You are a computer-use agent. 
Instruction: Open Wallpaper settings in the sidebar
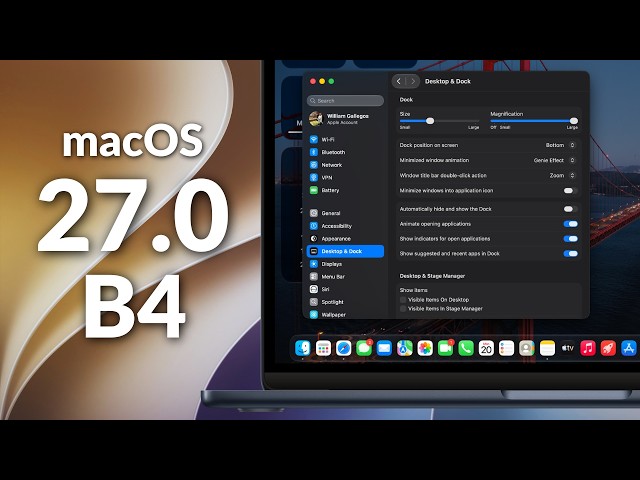(345, 314)
